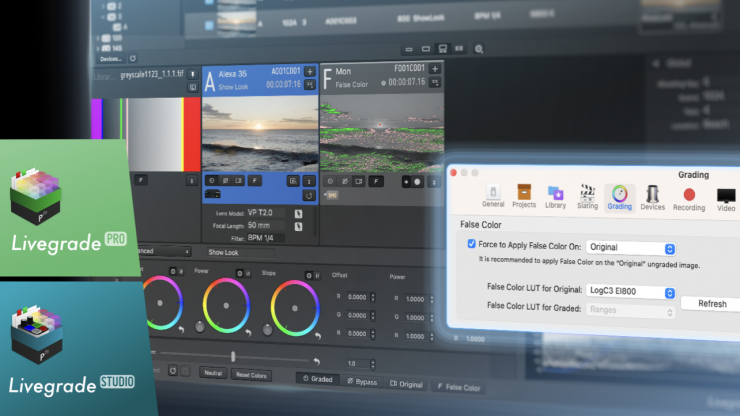This screenshot has width=740, height=416.
Task: Enable False Color view mode
Action: click(x=458, y=384)
